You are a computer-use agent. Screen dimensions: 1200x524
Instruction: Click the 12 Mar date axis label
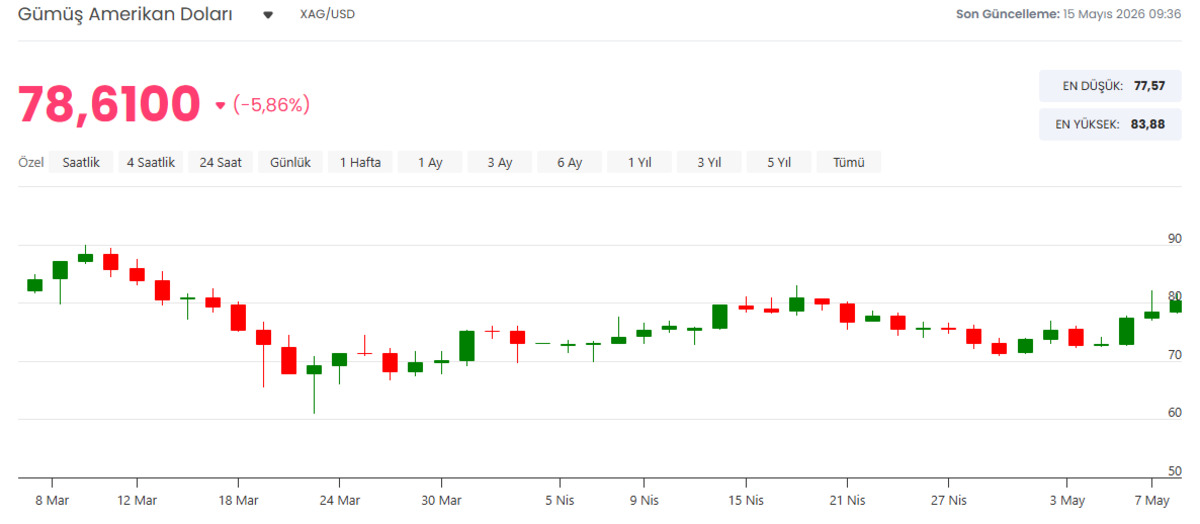point(138,500)
